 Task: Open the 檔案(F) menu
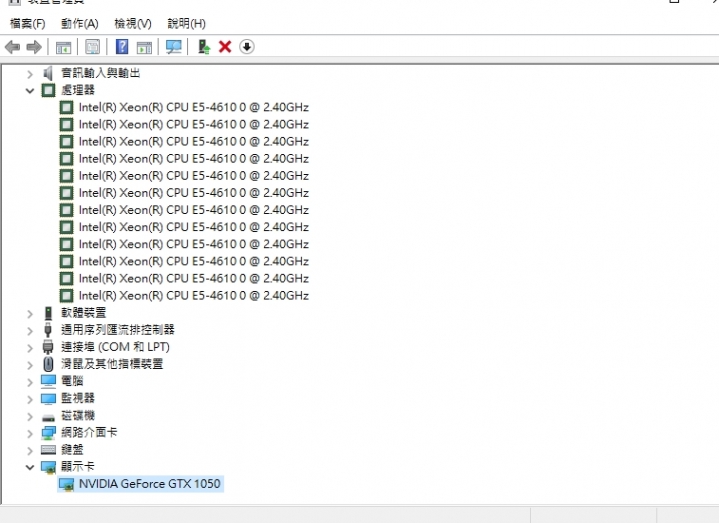click(28, 23)
